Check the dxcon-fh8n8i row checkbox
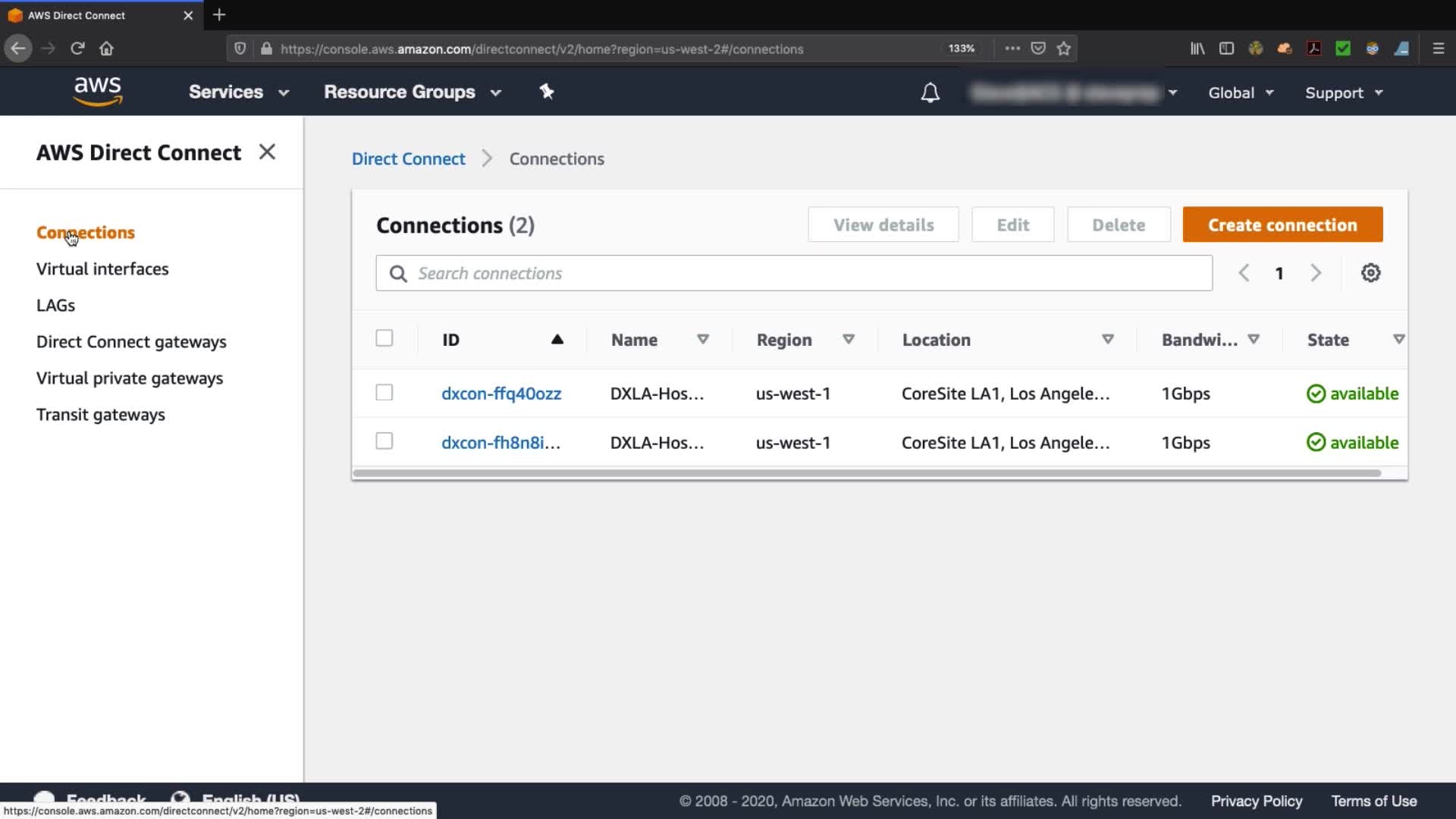The image size is (1456, 819). coord(384,441)
